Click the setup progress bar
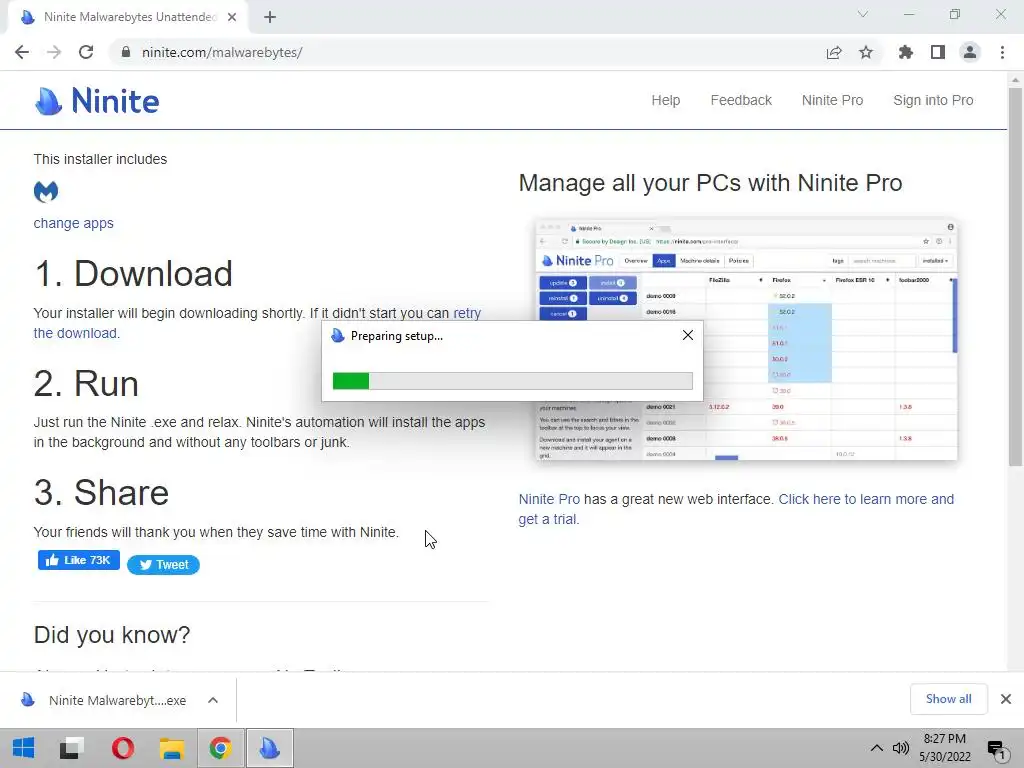 (x=513, y=381)
